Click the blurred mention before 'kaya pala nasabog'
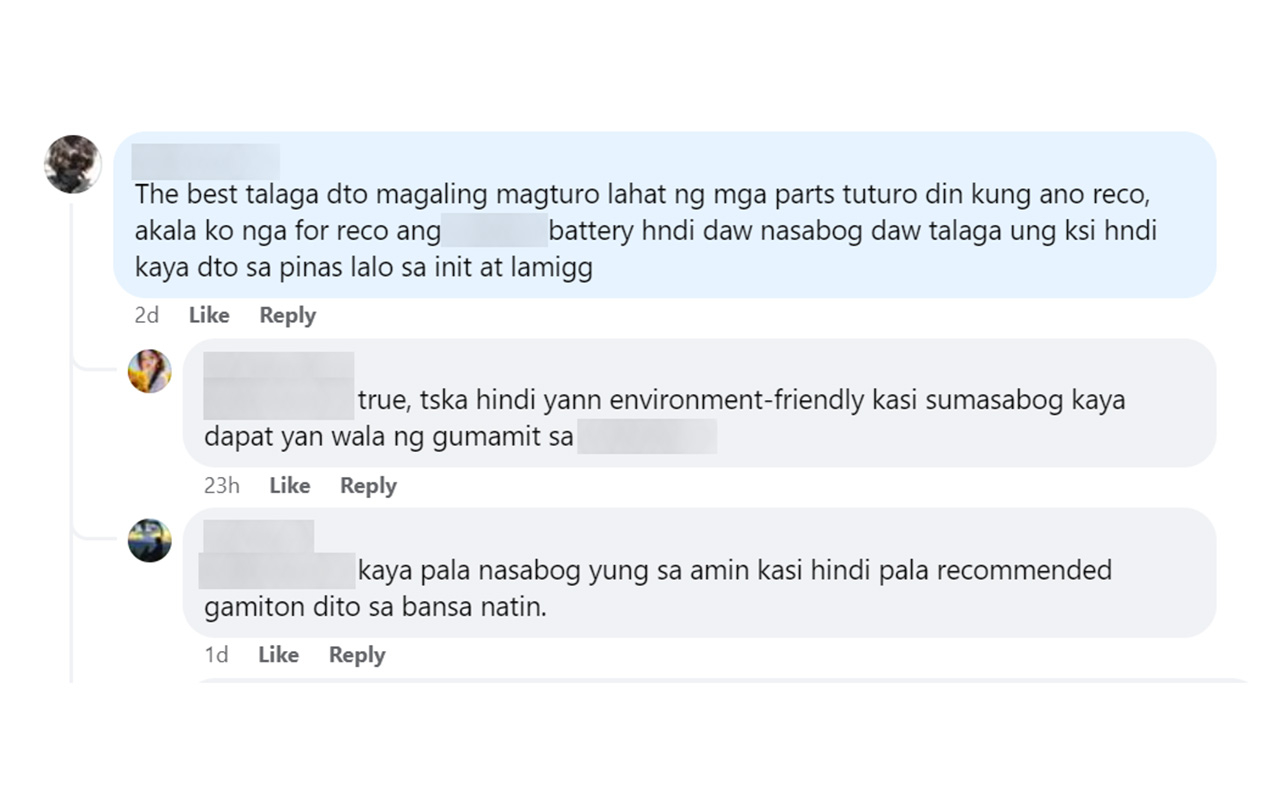Viewport: 1280px width, 801px height. [x=277, y=571]
